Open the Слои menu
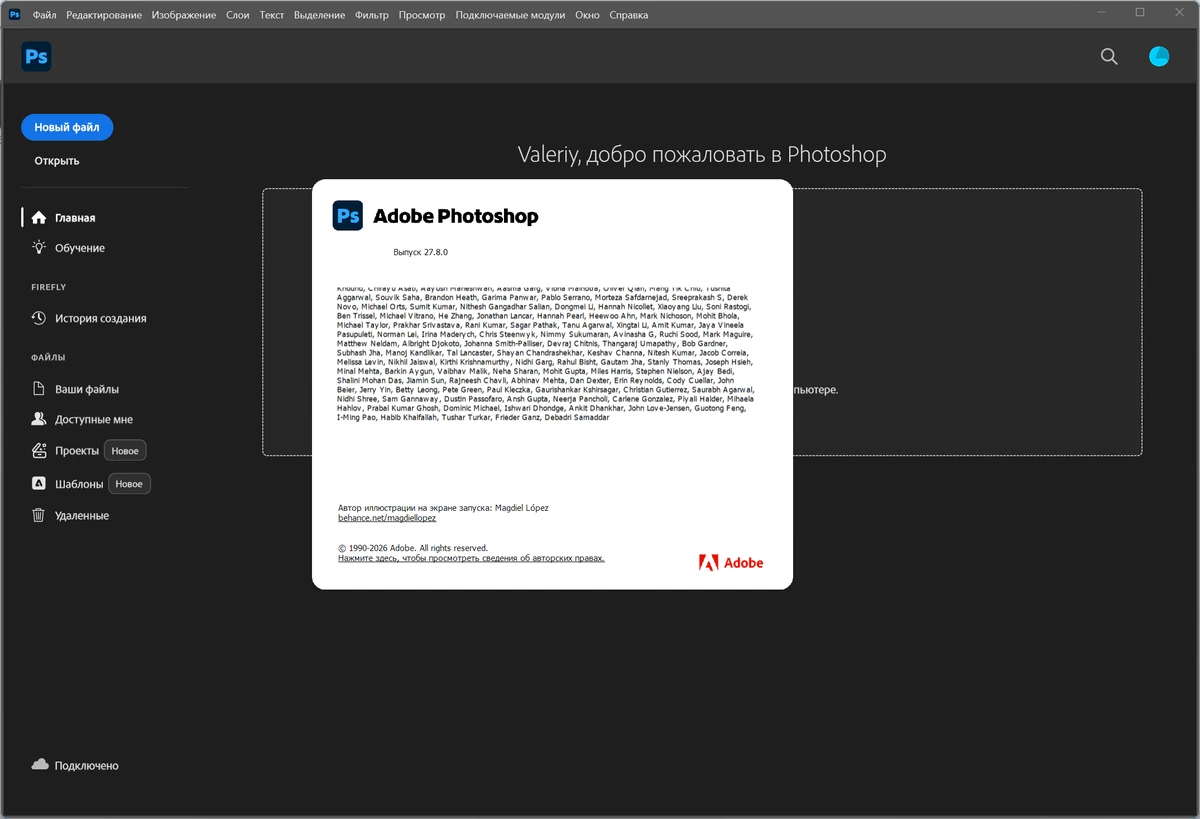Screen dimensions: 1200x819 tap(238, 15)
